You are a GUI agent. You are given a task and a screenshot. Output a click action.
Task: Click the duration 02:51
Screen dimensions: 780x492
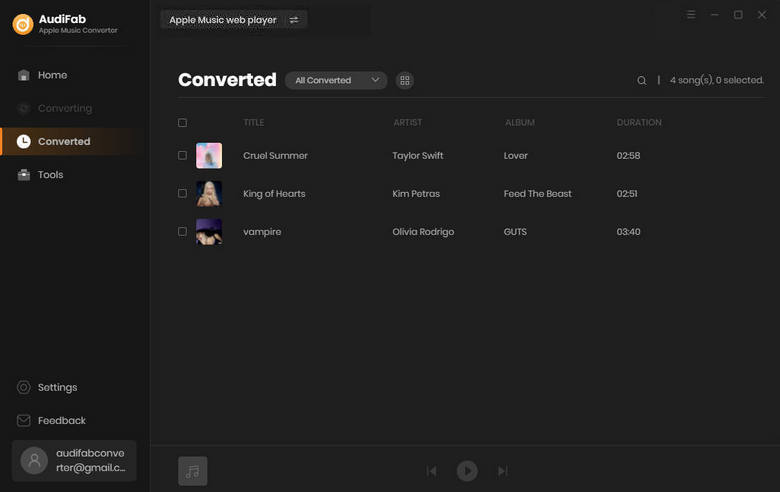627,194
